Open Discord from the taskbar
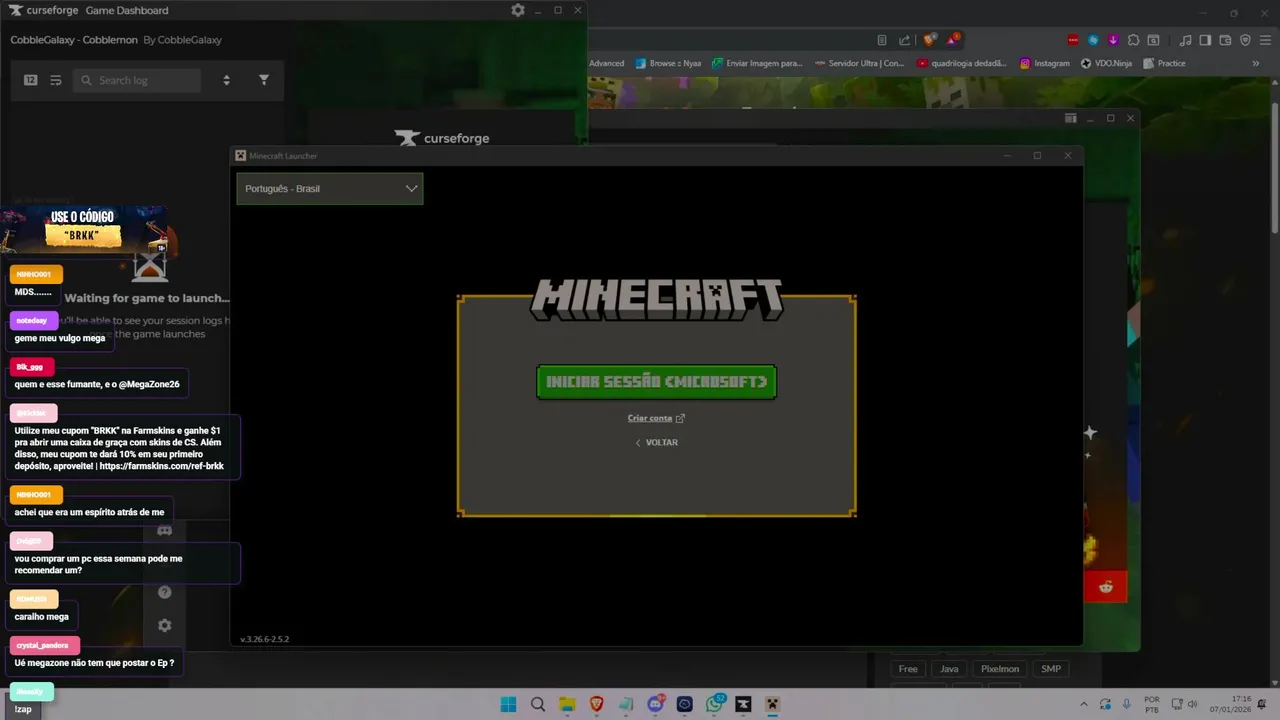The image size is (1280, 720). point(656,704)
